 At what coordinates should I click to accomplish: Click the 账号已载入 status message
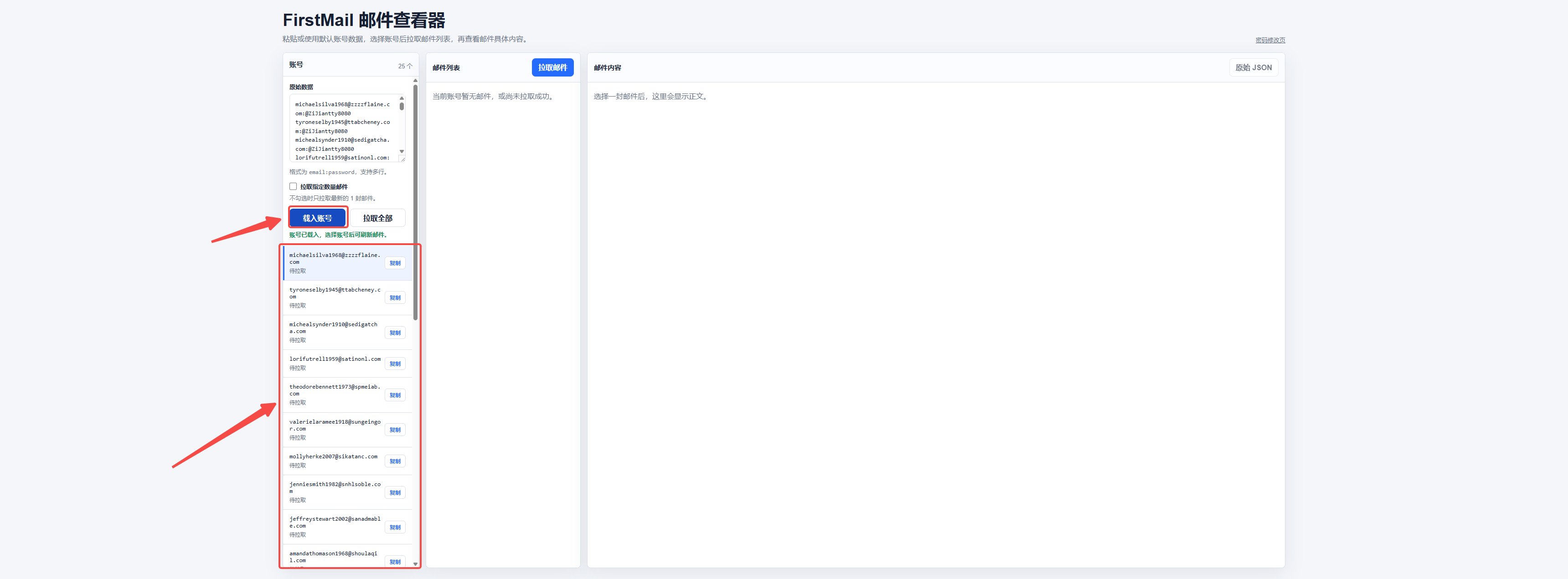click(338, 235)
